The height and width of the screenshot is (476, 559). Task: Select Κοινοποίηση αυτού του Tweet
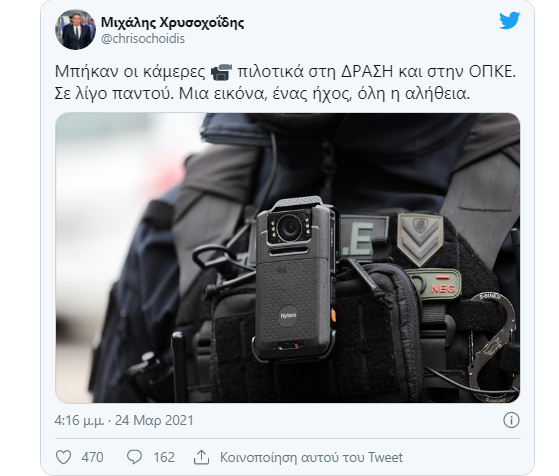[x=311, y=457]
